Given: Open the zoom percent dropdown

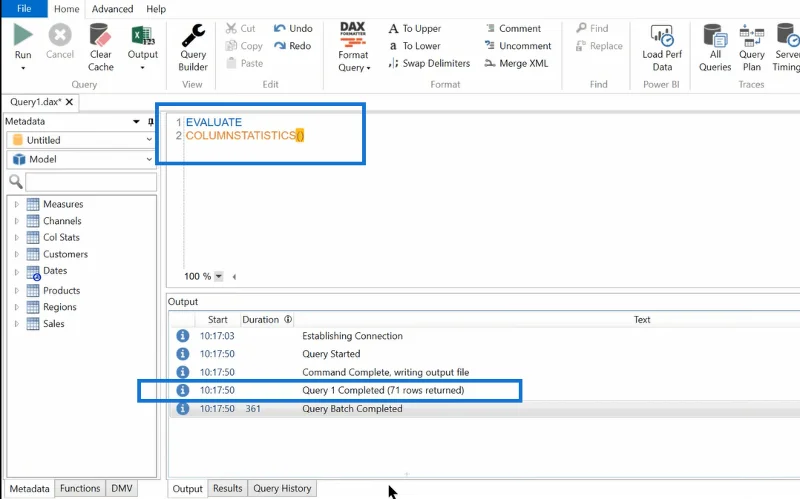Looking at the screenshot, I should pyautogui.click(x=218, y=277).
